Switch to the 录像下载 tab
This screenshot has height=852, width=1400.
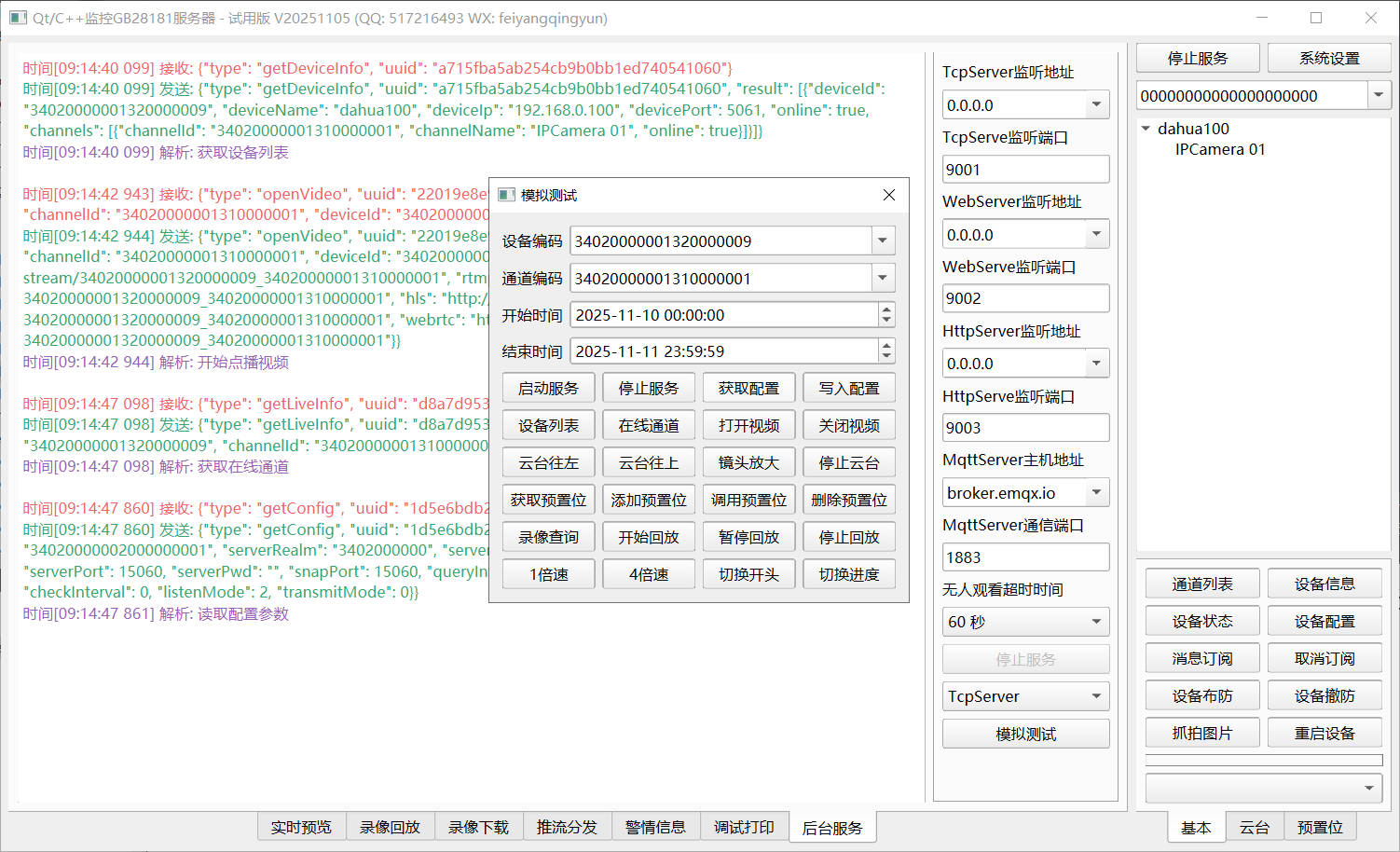pos(478,828)
